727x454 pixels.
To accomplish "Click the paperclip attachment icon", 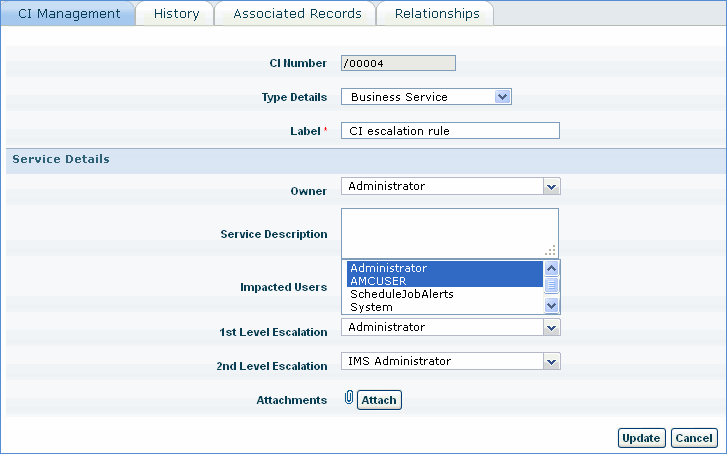I will (x=348, y=399).
